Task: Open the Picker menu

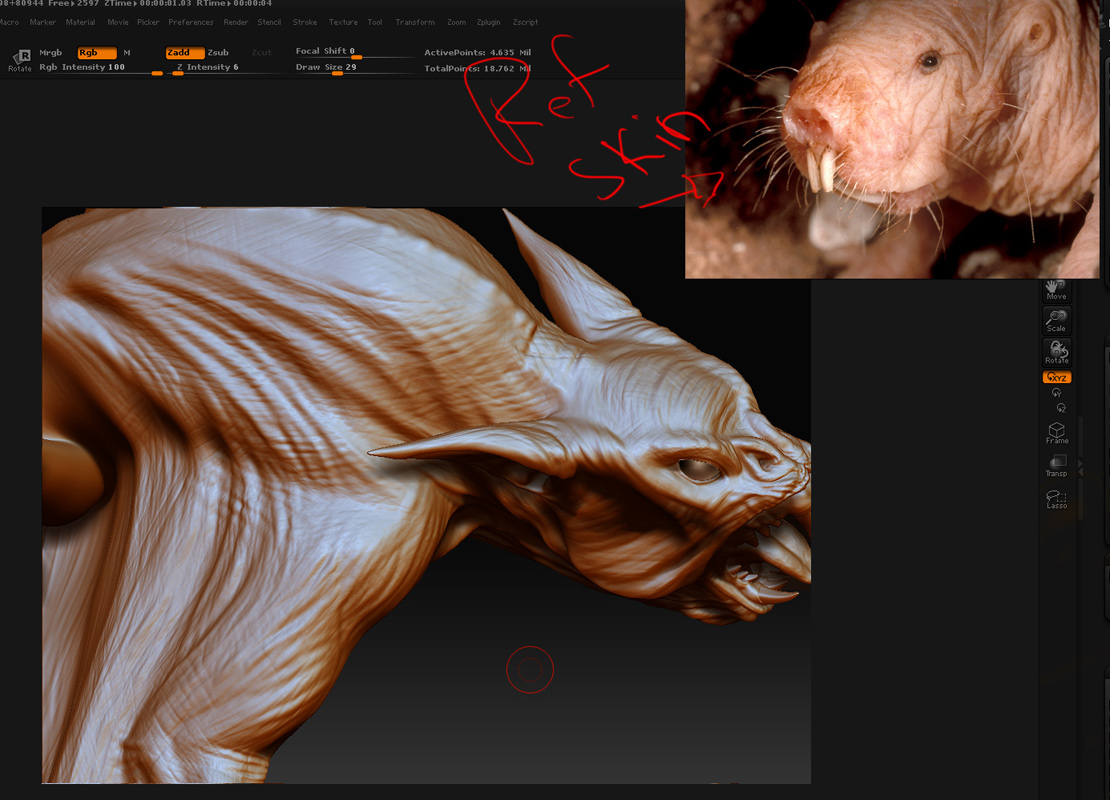Action: (148, 22)
